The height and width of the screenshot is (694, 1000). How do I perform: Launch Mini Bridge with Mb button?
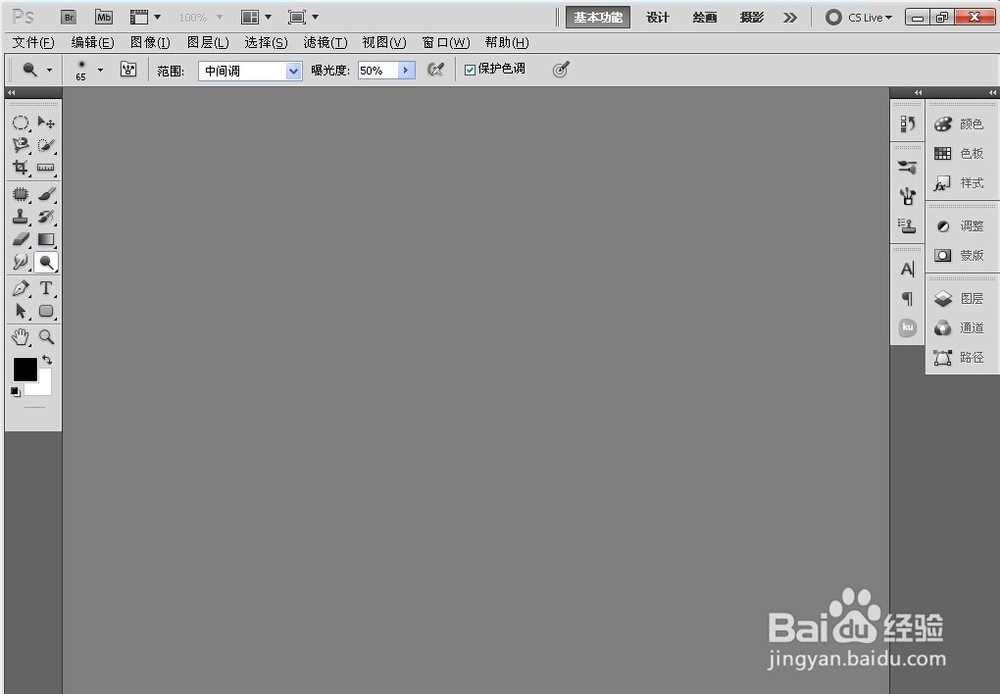pos(104,17)
